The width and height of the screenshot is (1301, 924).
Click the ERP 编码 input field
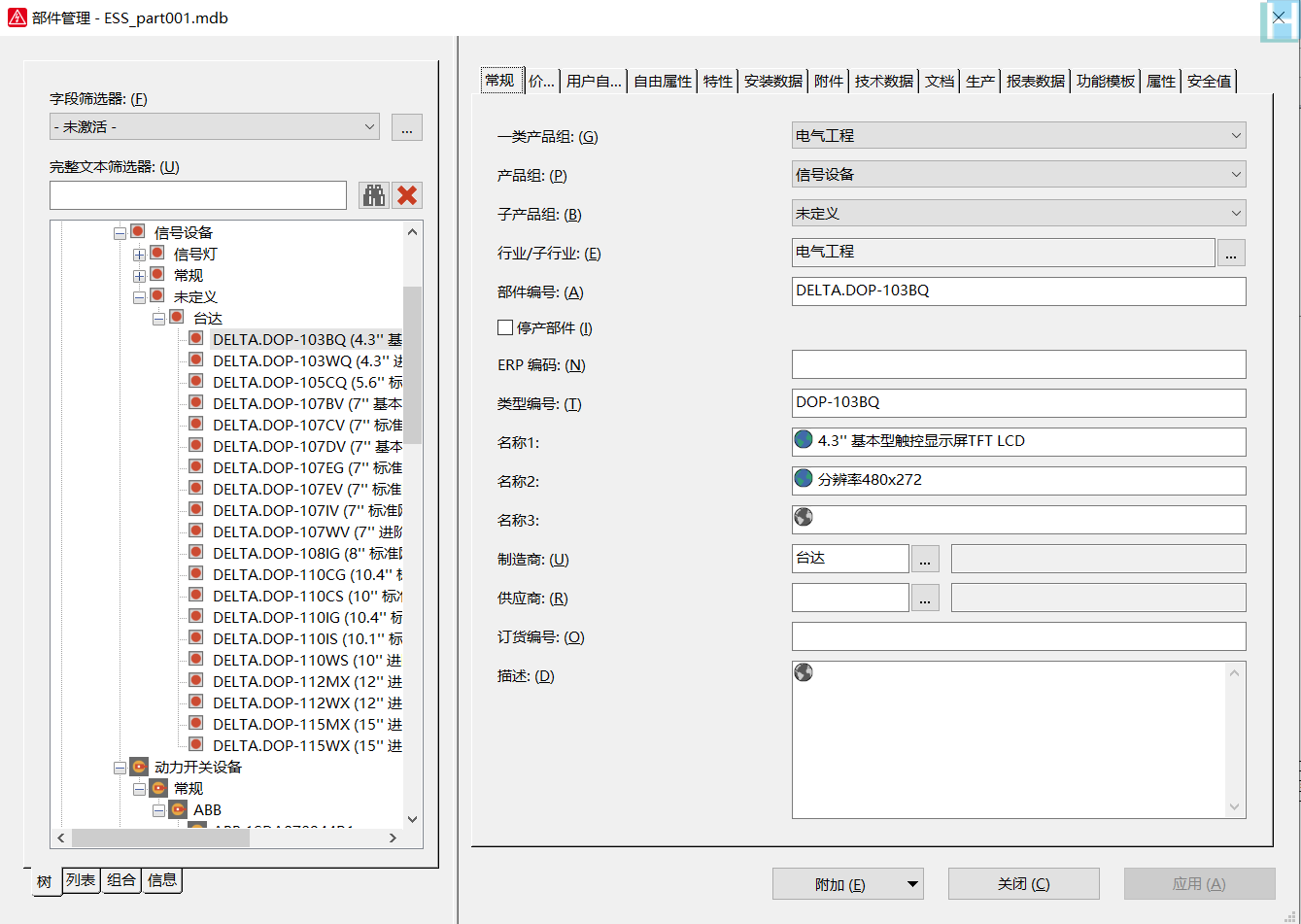pyautogui.click(x=1019, y=364)
